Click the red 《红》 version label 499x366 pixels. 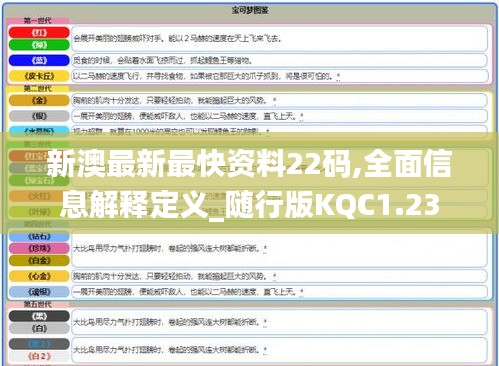[x=39, y=32]
